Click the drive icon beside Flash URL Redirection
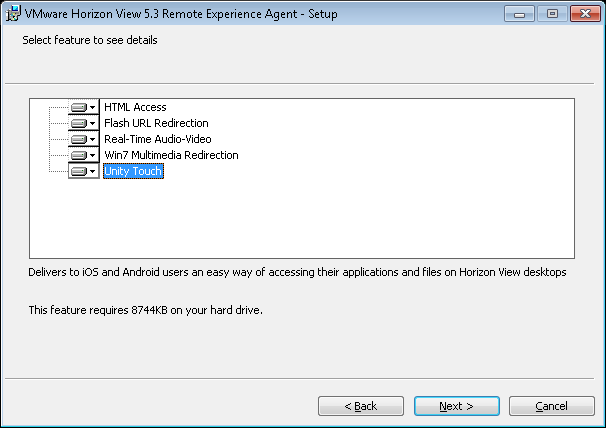606x428 pixels. click(79, 123)
